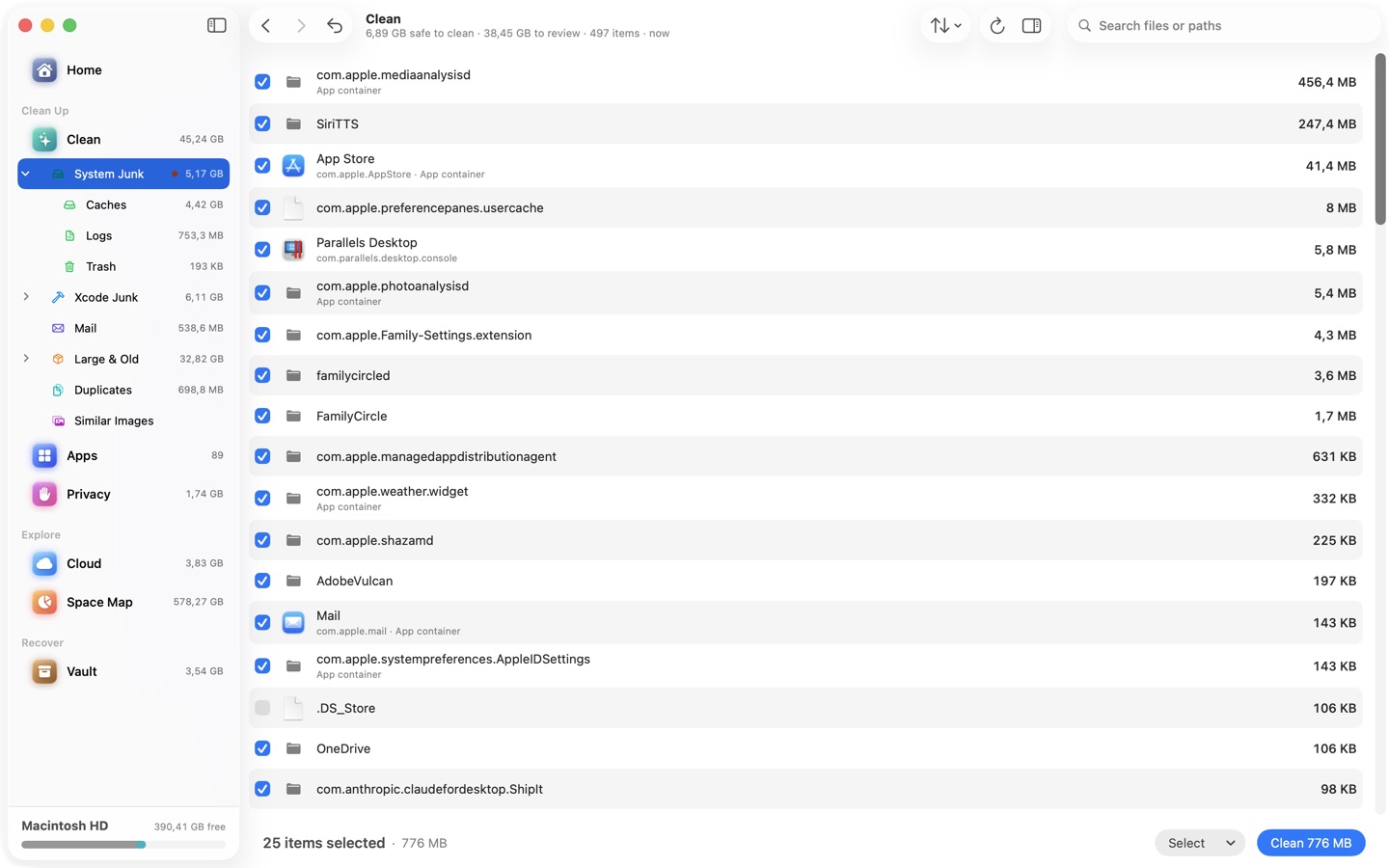Click the Mail app icon in list

tap(293, 623)
